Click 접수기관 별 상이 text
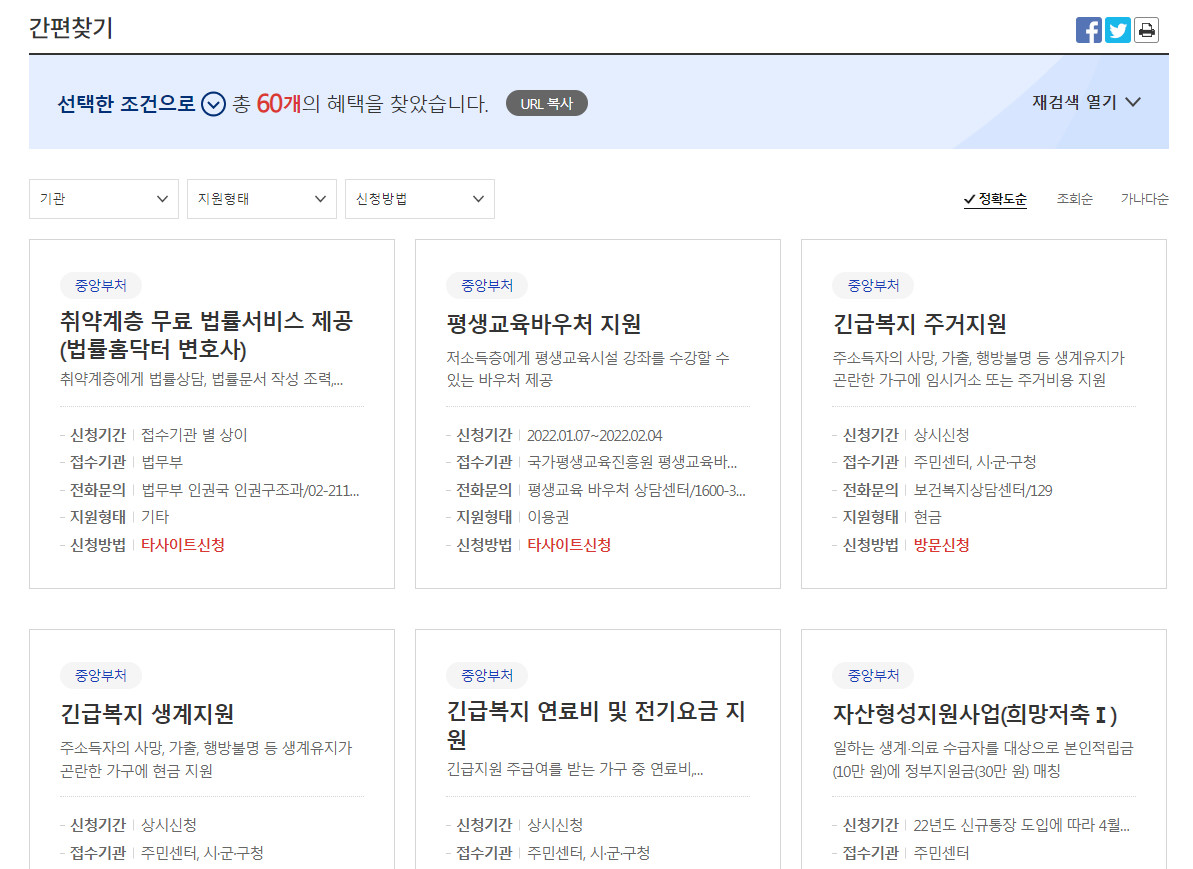 coord(194,435)
